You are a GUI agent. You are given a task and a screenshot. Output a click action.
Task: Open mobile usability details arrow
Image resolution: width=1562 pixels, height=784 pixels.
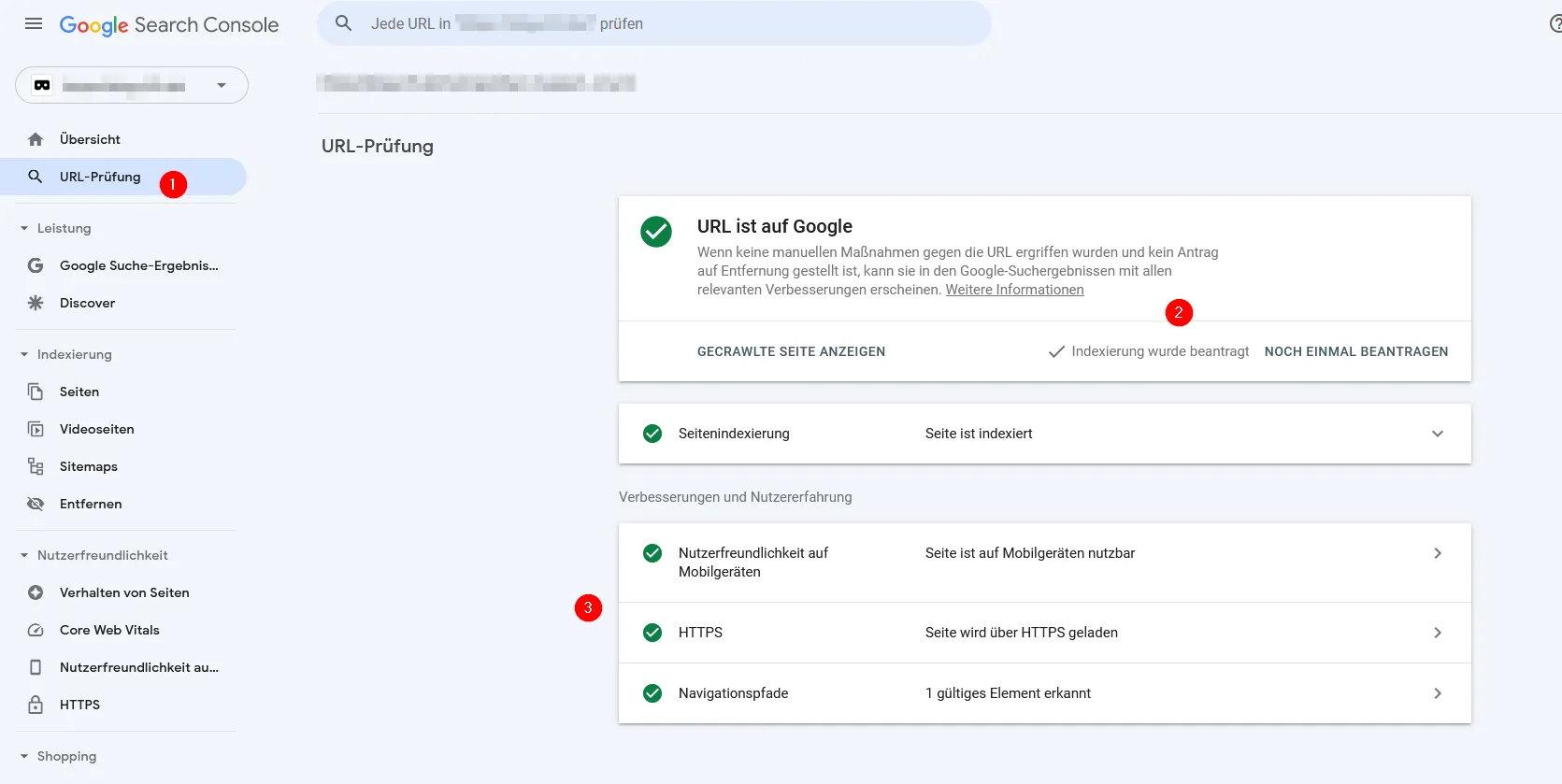pos(1438,553)
